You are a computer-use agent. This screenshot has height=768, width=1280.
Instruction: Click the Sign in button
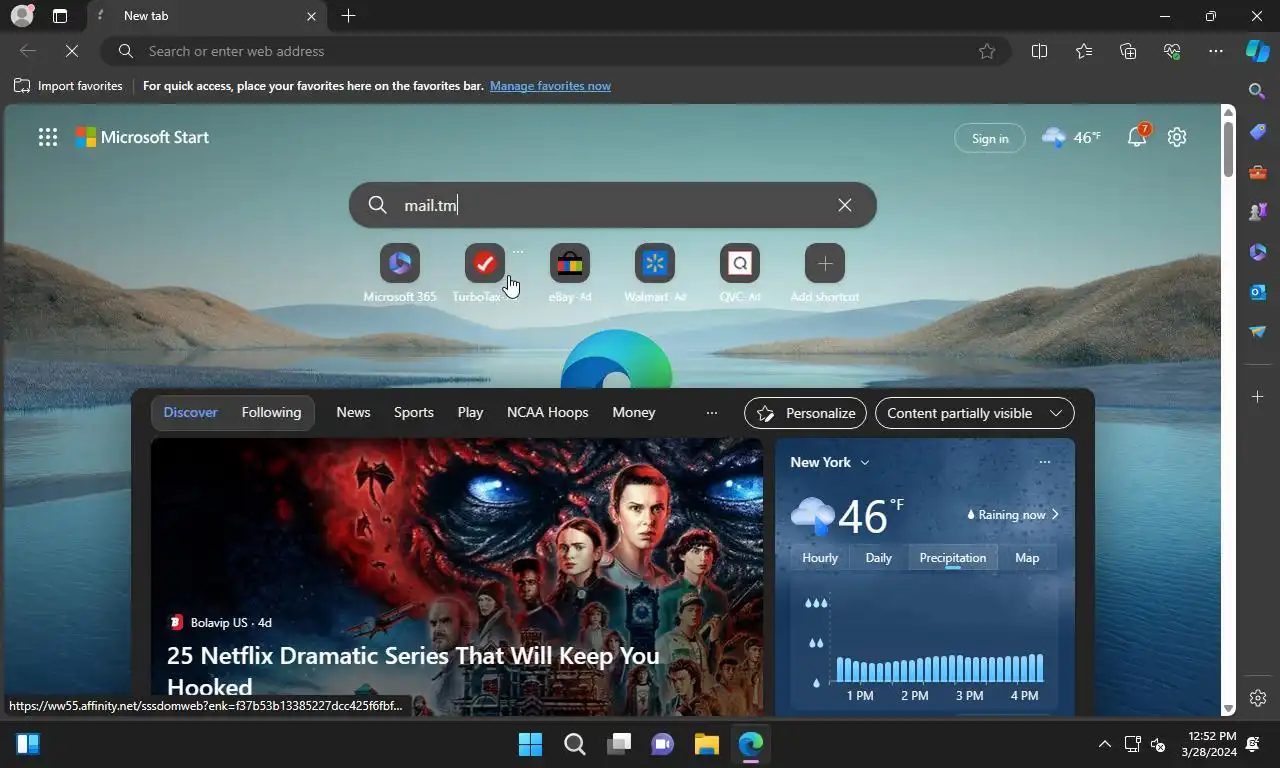[x=990, y=138]
